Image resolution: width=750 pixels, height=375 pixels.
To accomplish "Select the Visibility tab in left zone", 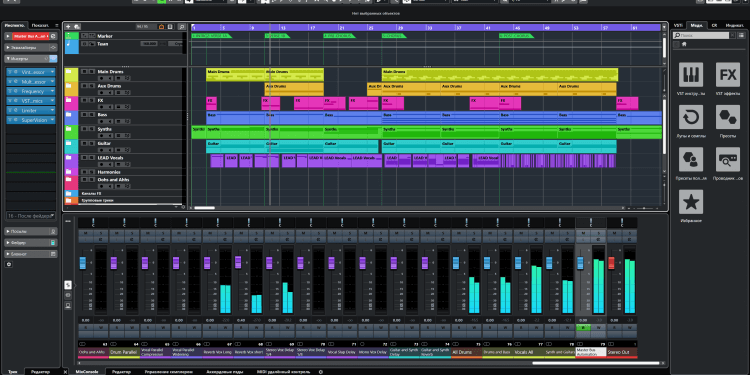I will point(39,25).
